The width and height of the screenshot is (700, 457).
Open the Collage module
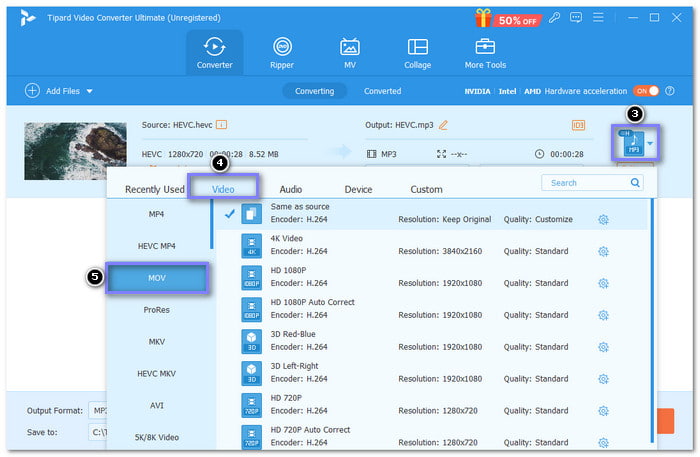(417, 53)
